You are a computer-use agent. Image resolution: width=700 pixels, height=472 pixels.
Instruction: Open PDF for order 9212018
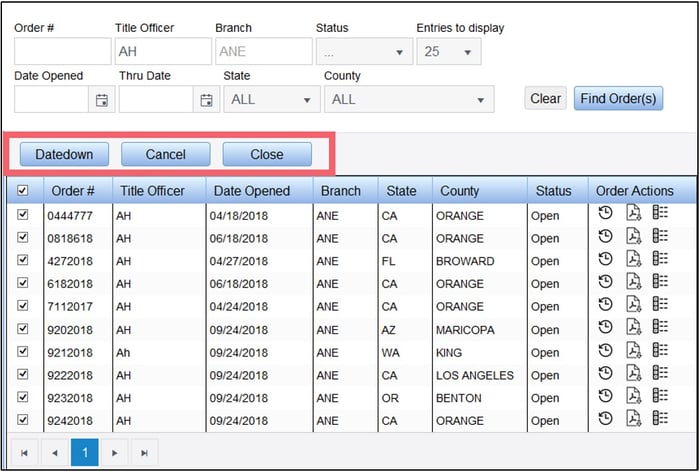pyautogui.click(x=633, y=350)
